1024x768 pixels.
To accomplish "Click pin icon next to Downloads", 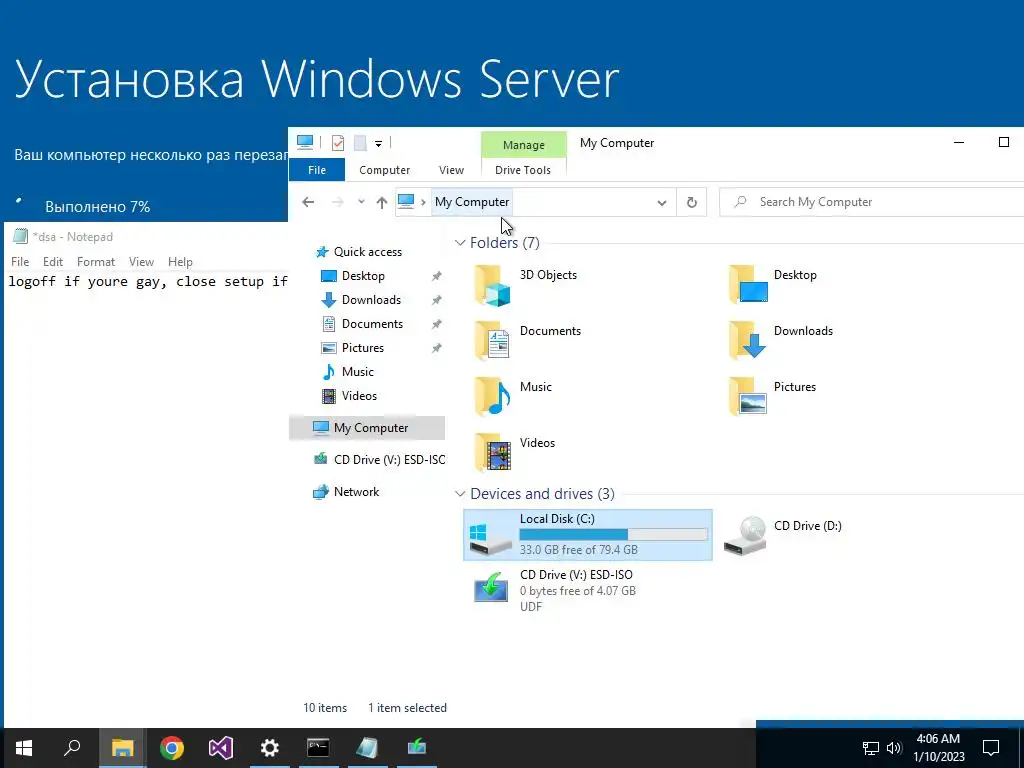I will pyautogui.click(x=436, y=300).
